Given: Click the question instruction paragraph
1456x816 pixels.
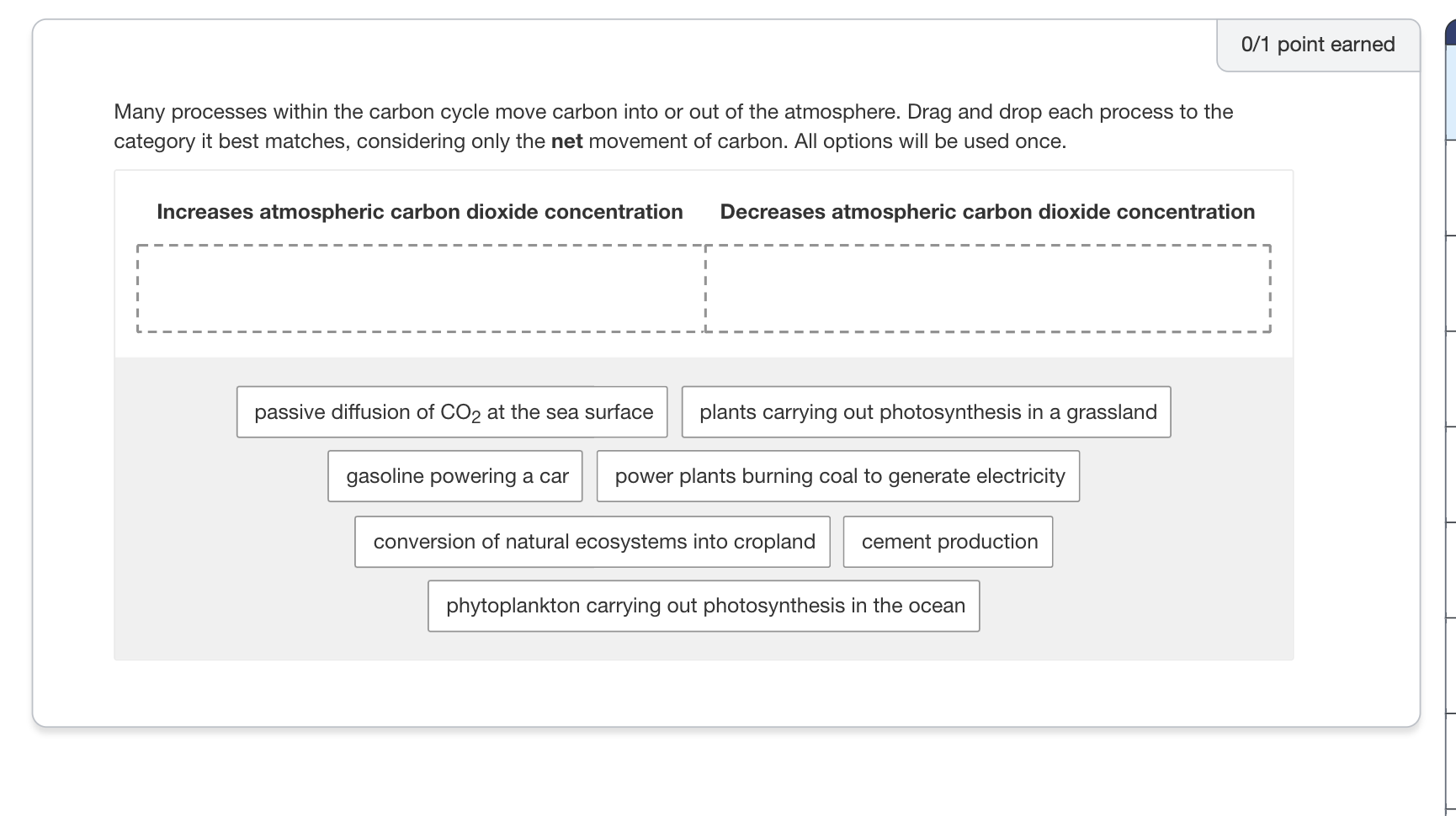Looking at the screenshot, I should (673, 125).
